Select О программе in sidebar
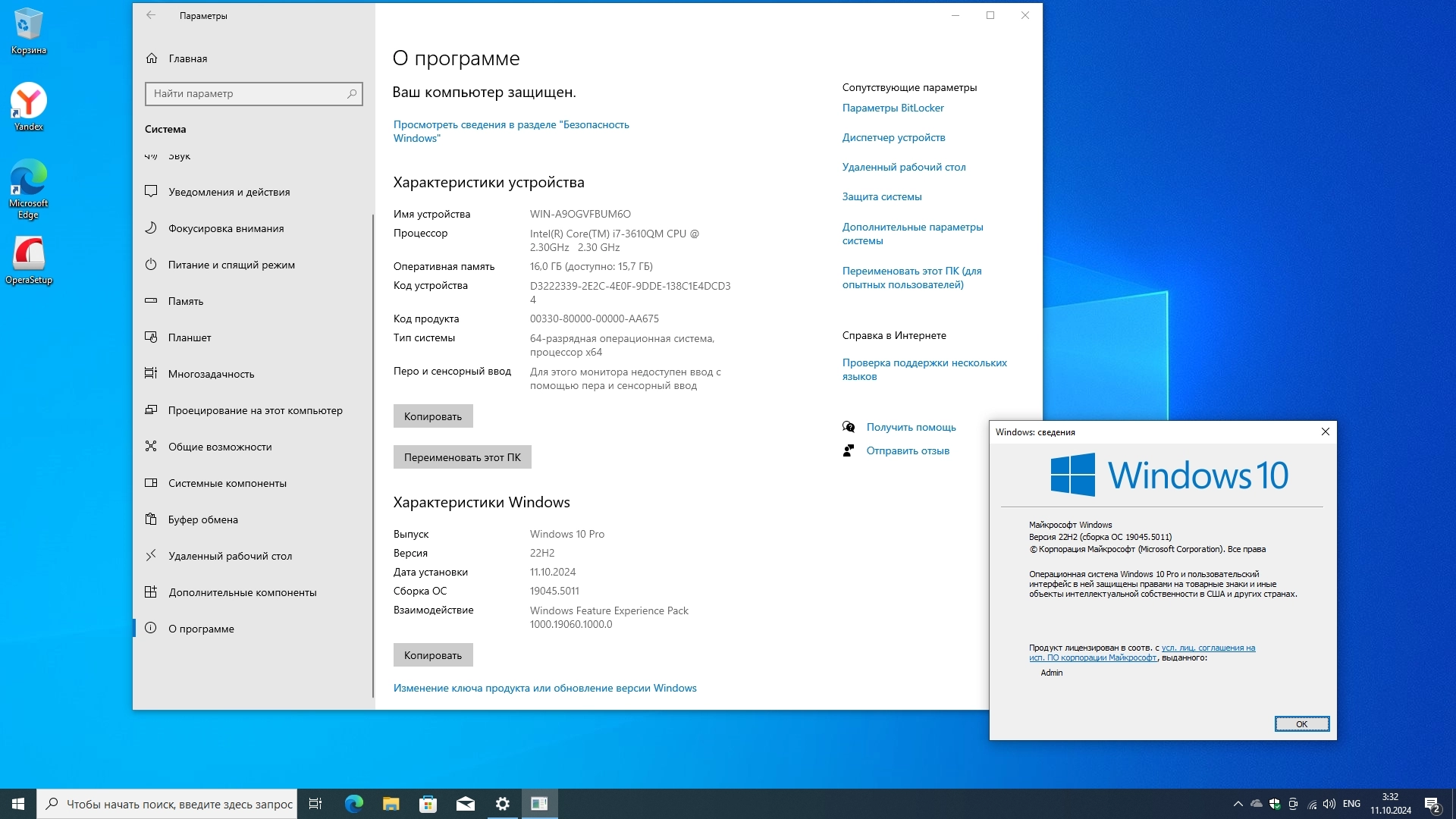1456x819 pixels. click(201, 629)
